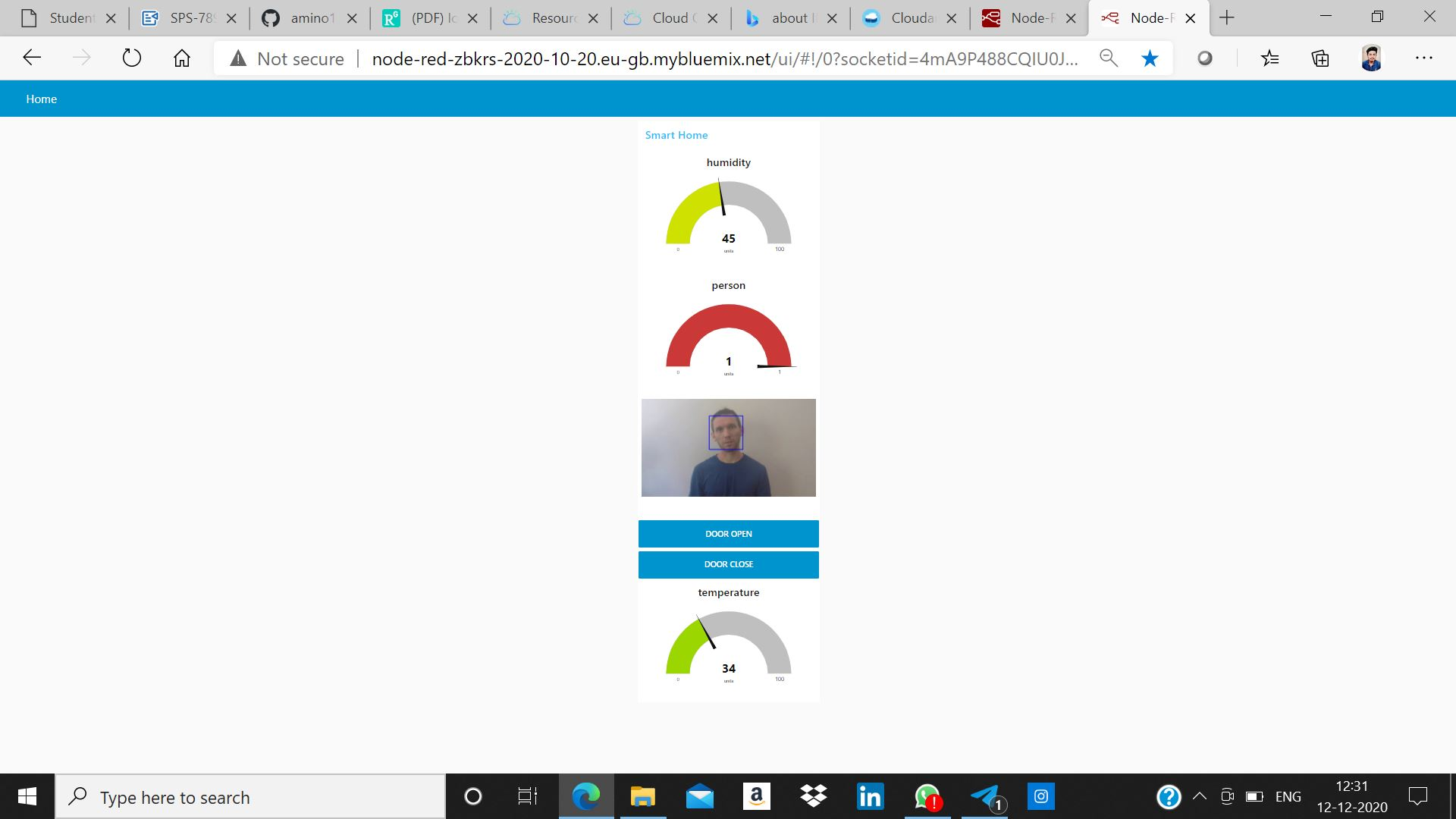Viewport: 1456px width, 819px height.
Task: Open Telegram from the taskbar
Action: (x=984, y=797)
